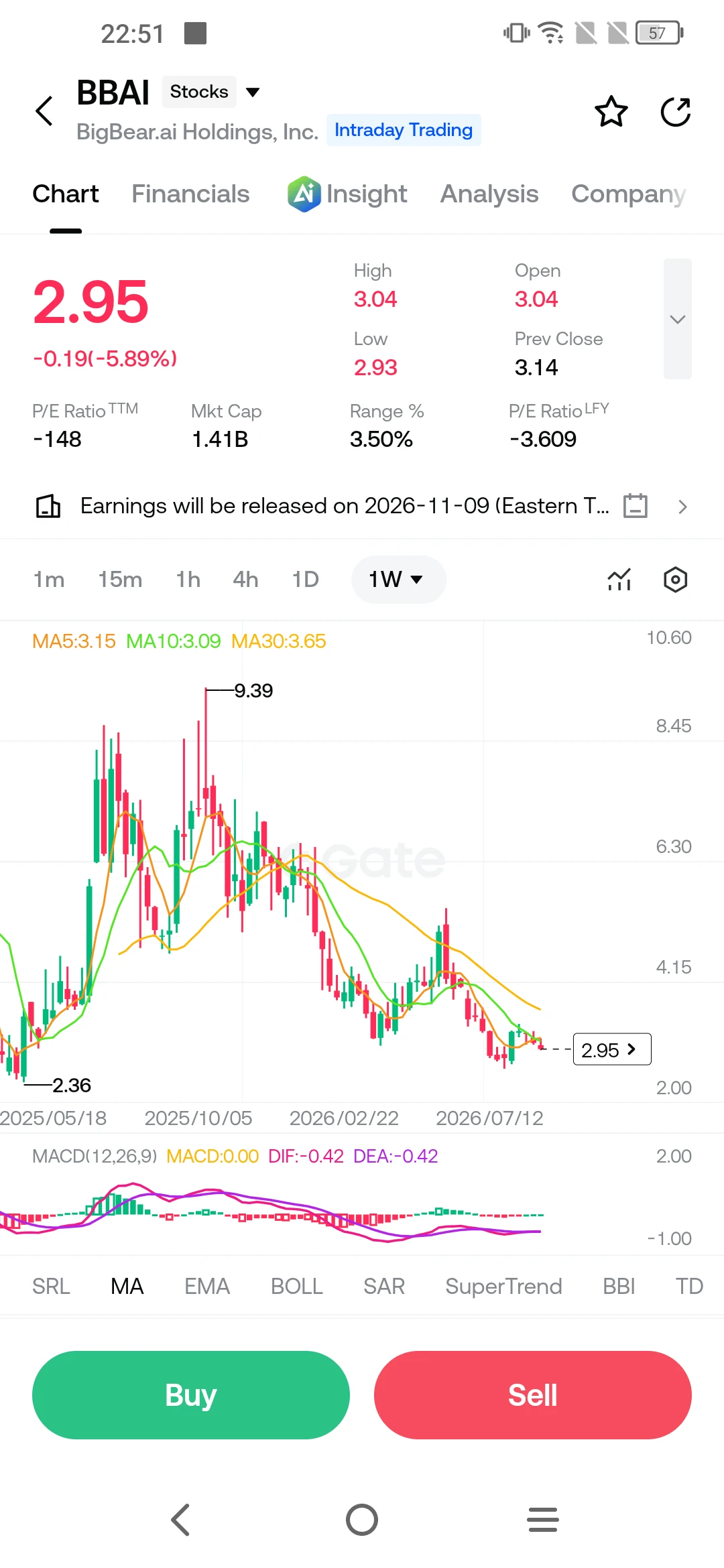The width and height of the screenshot is (724, 1568).
Task: Tap the green Buy button
Action: [x=191, y=1395]
